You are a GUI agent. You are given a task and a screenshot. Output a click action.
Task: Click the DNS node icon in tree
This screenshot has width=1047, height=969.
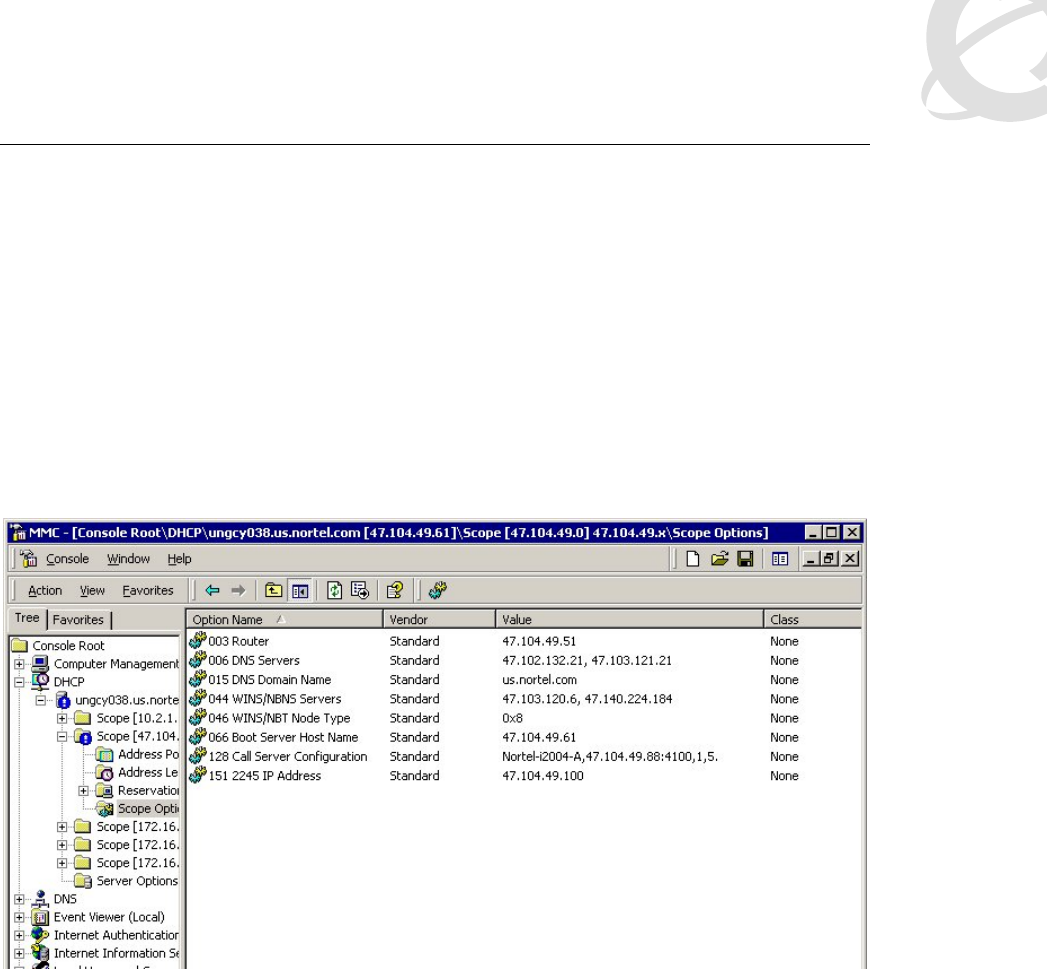41,898
